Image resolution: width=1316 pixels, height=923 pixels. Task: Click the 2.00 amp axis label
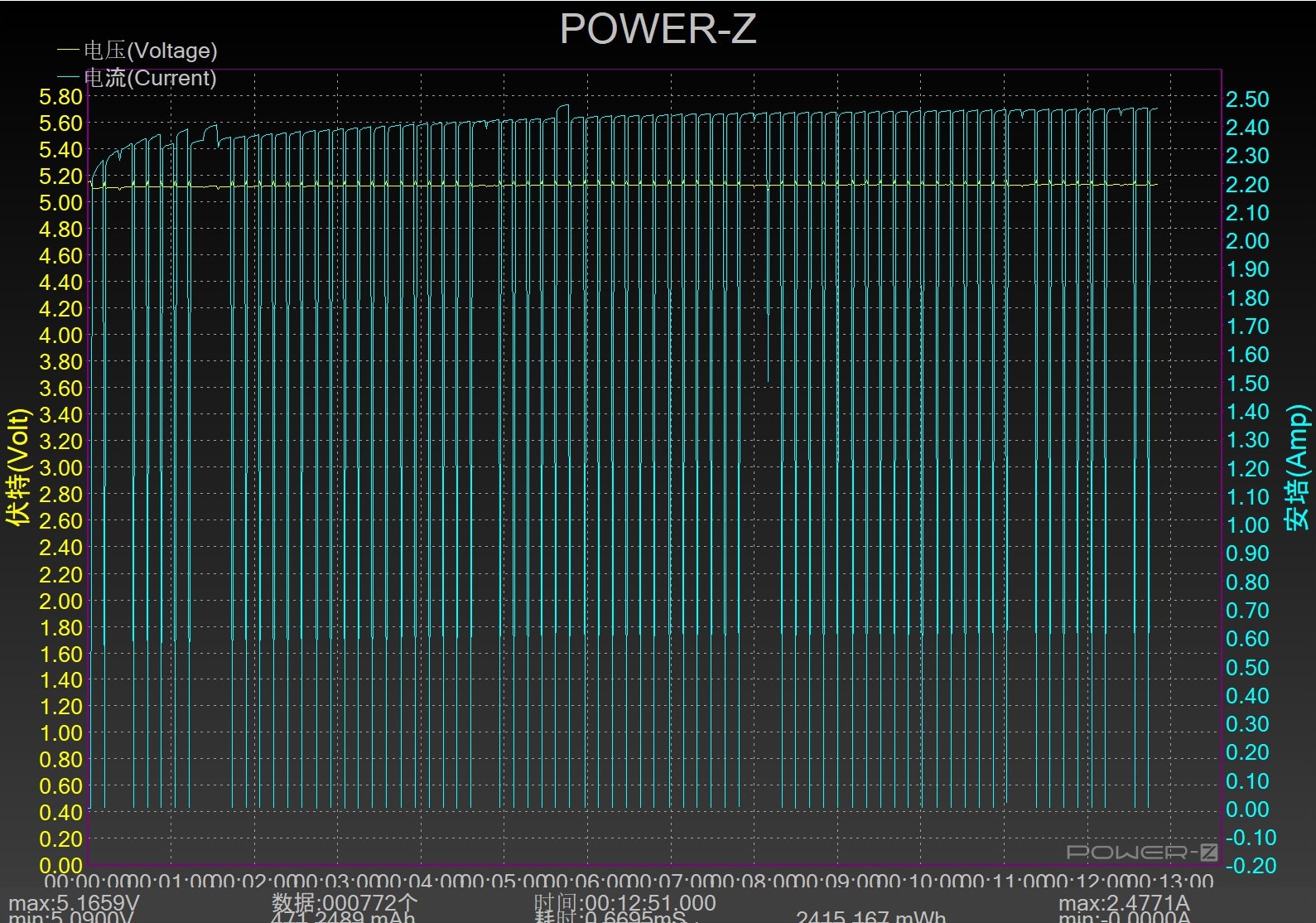1247,241
